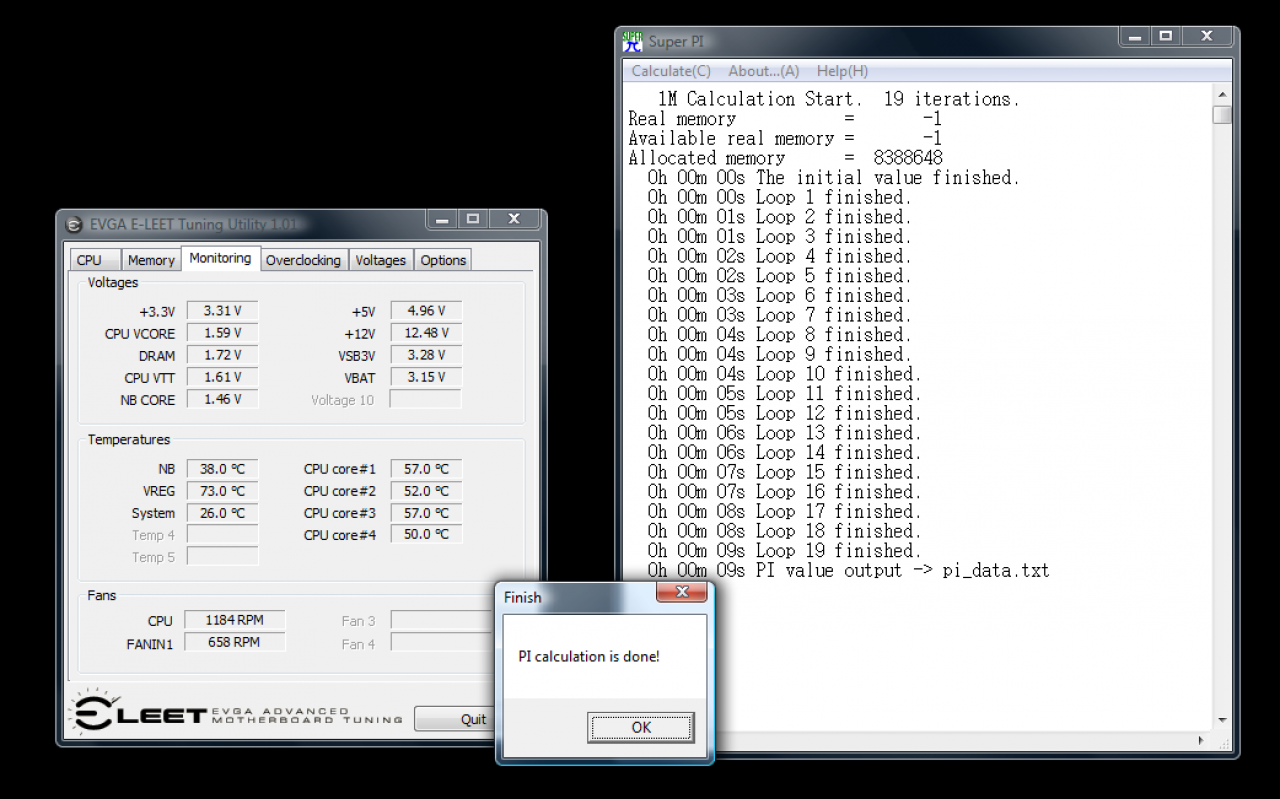This screenshot has width=1280, height=799.
Task: Click the empty Temp 4 field
Action: (223, 535)
